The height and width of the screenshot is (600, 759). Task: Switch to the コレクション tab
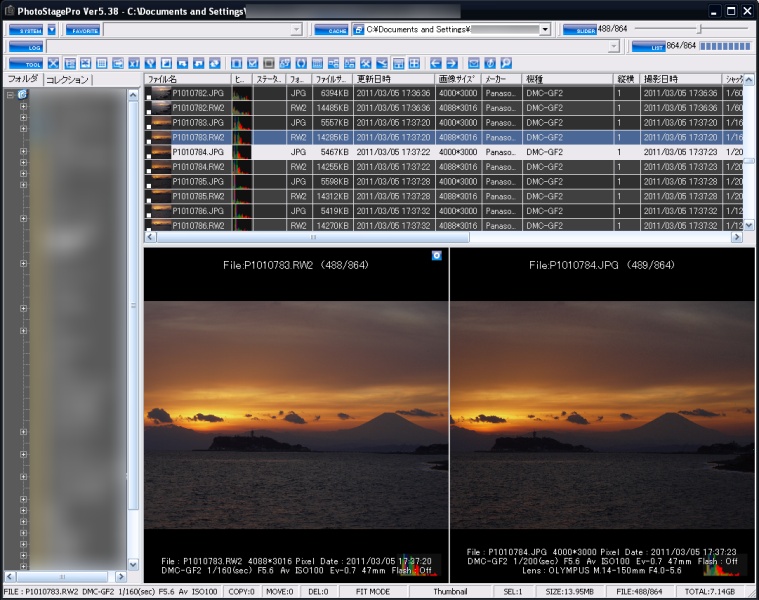(67, 80)
